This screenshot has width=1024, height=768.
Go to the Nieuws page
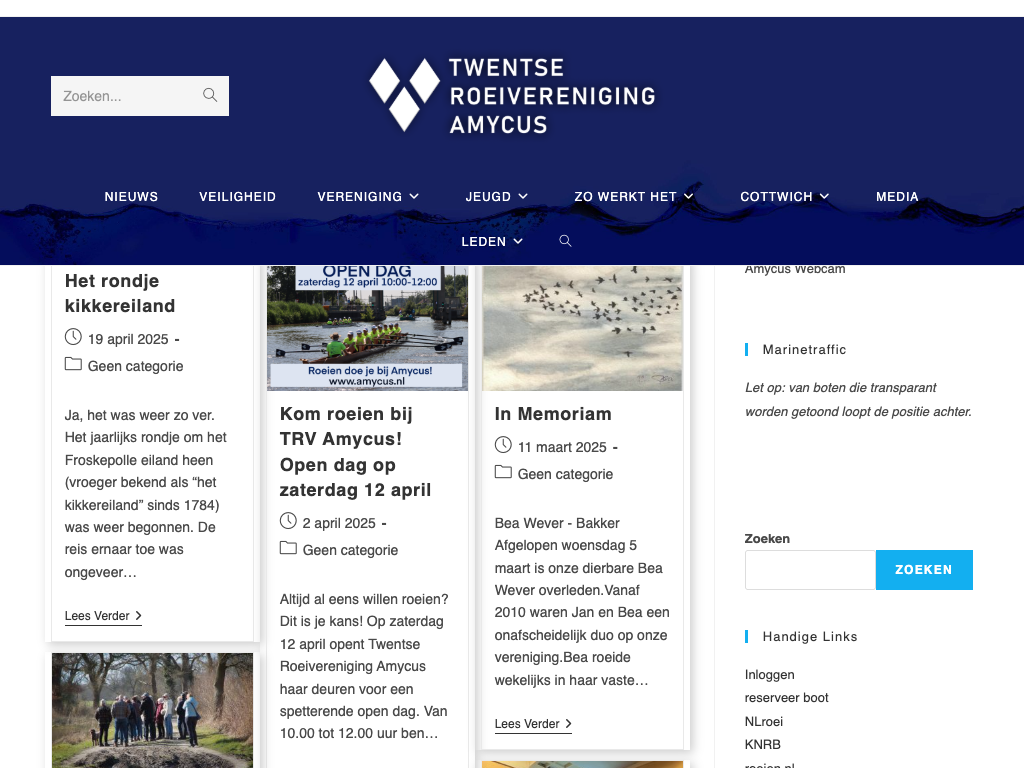tap(131, 197)
